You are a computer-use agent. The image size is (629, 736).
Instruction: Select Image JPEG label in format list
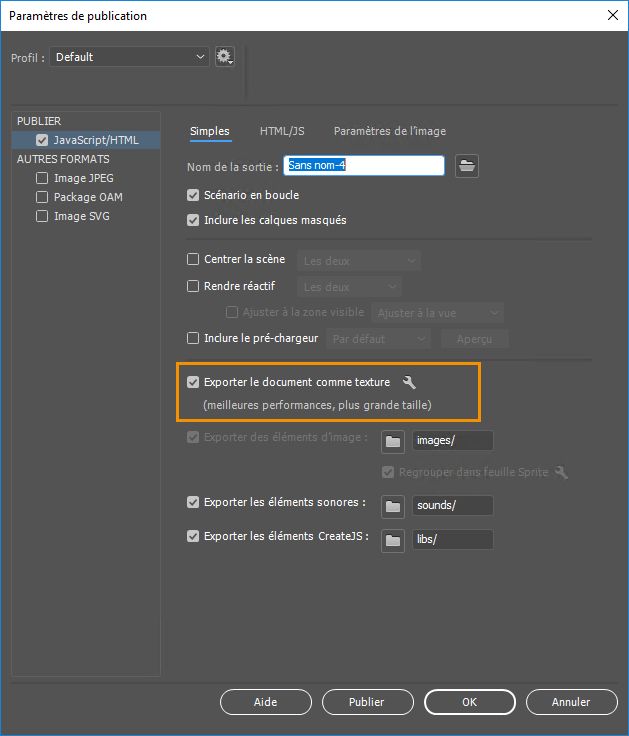[x=84, y=178]
